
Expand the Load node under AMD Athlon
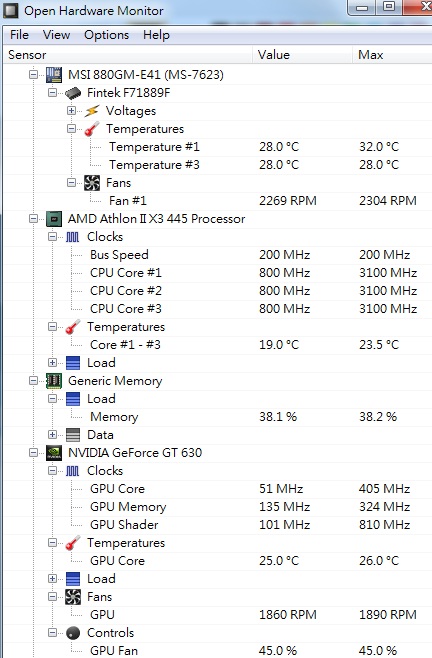pos(52,363)
